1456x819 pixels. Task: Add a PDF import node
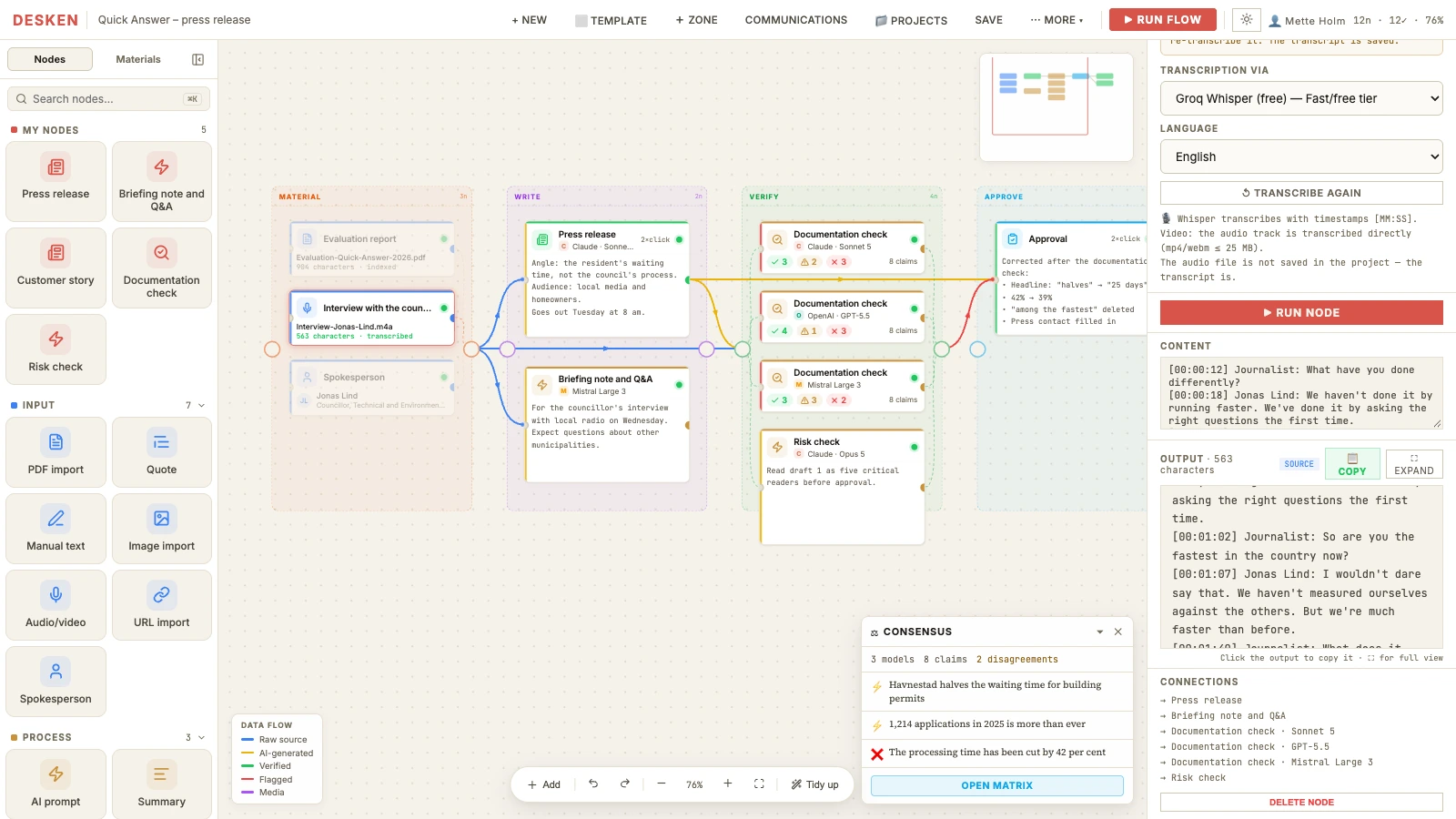point(56,452)
